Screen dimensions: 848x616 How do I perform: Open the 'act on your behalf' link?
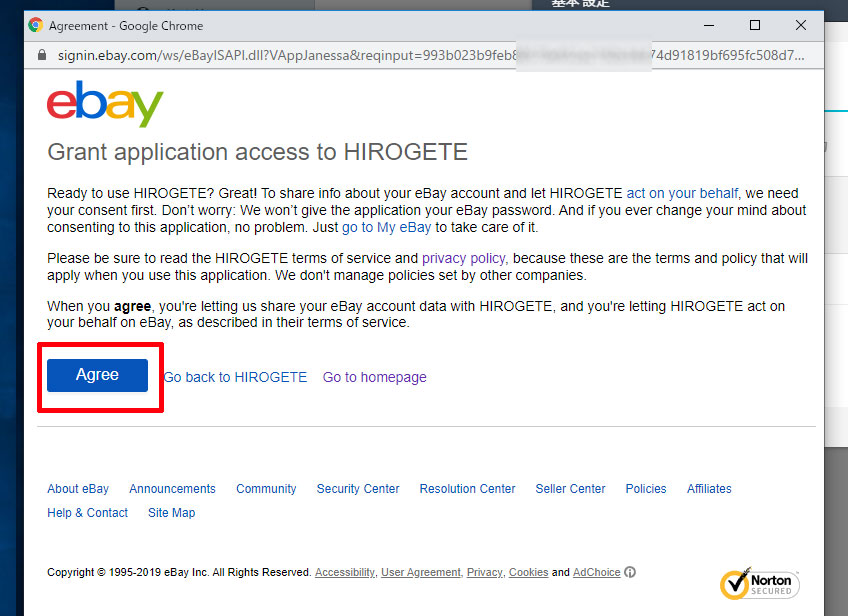tap(682, 193)
